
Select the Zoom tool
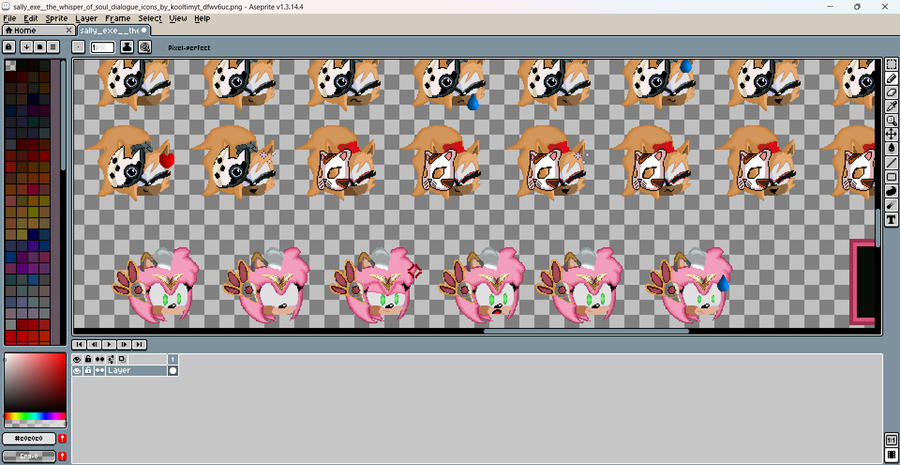pyautogui.click(x=891, y=121)
